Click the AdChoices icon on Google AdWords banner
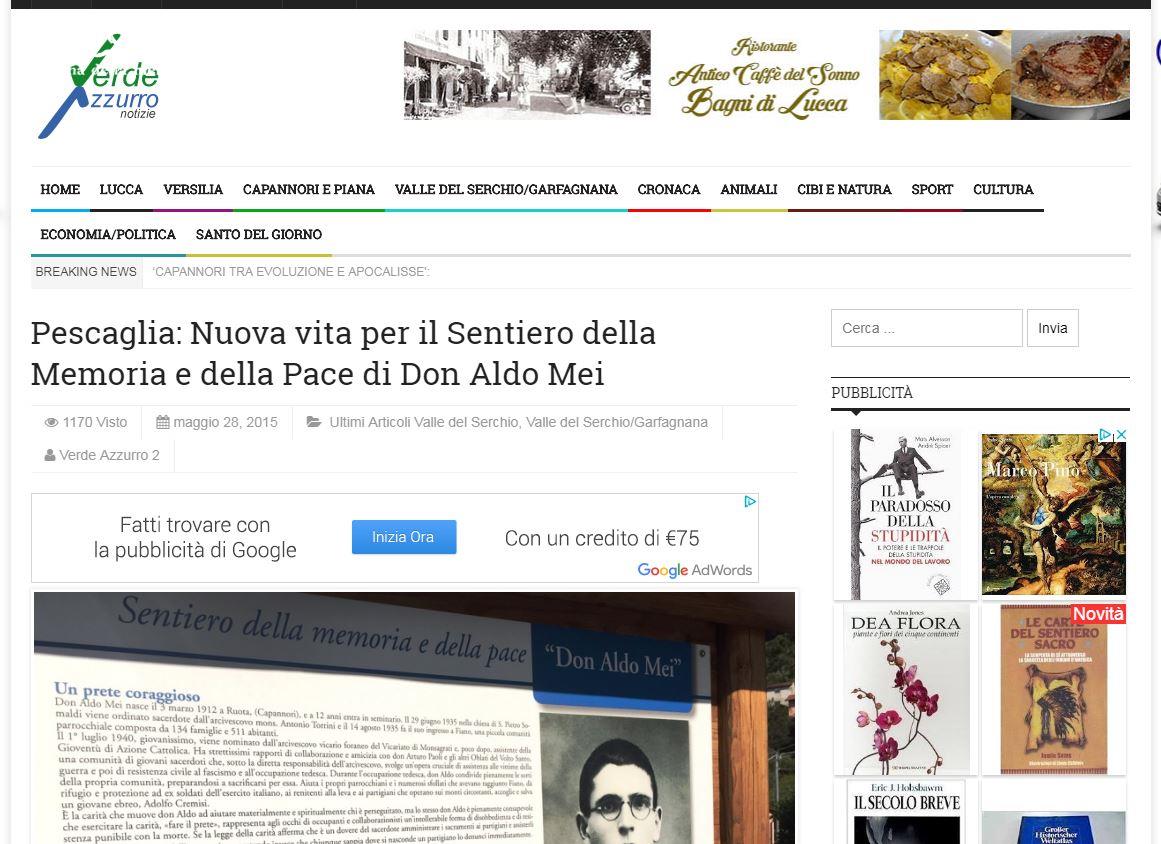 click(749, 502)
